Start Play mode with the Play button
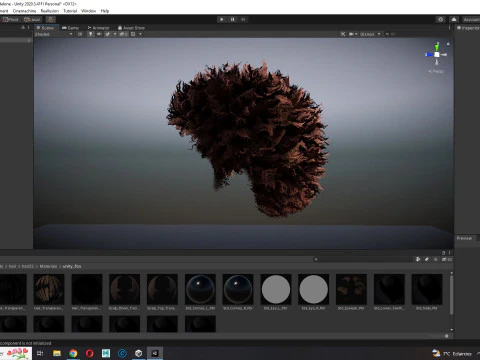 point(222,19)
